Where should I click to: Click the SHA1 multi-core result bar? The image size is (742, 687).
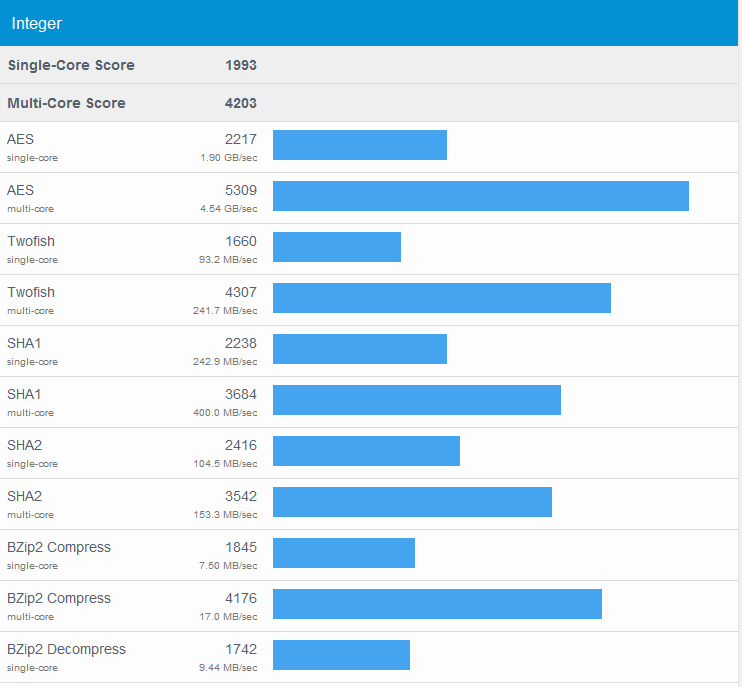click(416, 400)
